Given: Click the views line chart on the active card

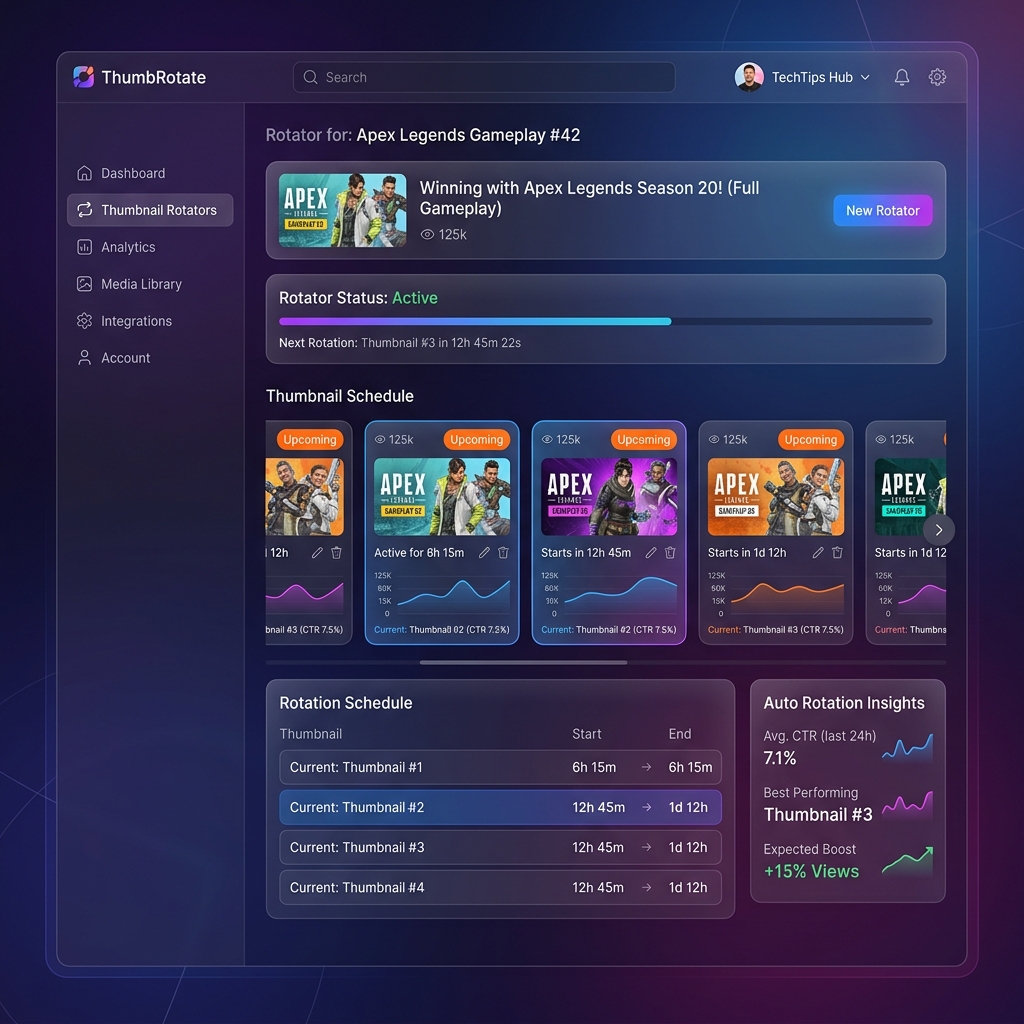Looking at the screenshot, I should 441,595.
